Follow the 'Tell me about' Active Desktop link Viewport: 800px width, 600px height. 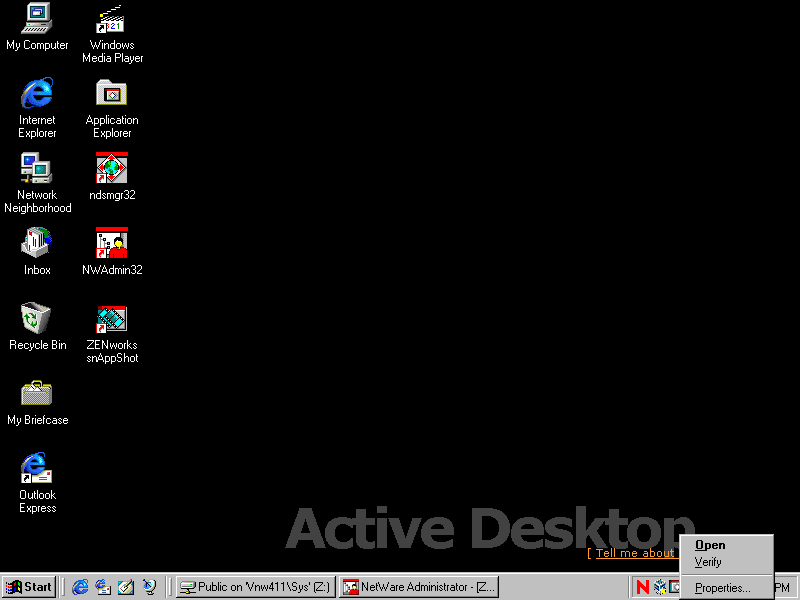(x=635, y=553)
